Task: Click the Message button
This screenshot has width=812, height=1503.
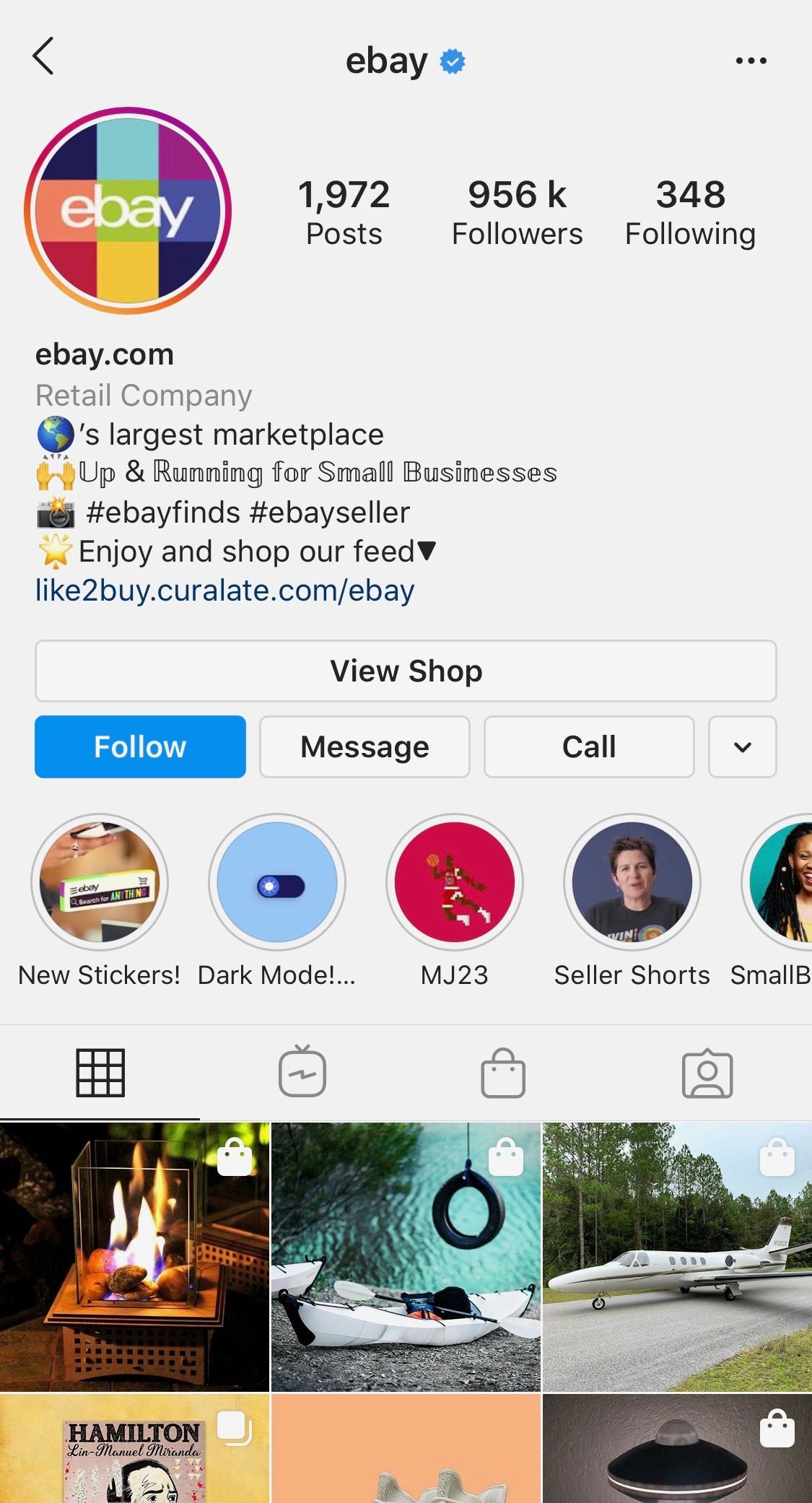Action: point(364,747)
